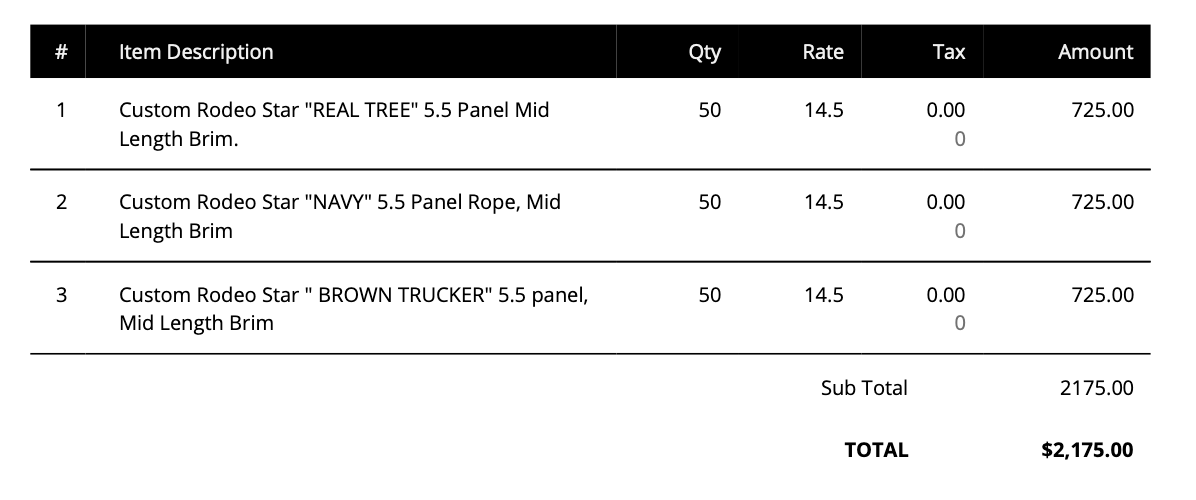Select the Qty column header
Image resolution: width=1196 pixels, height=500 pixels.
click(704, 52)
